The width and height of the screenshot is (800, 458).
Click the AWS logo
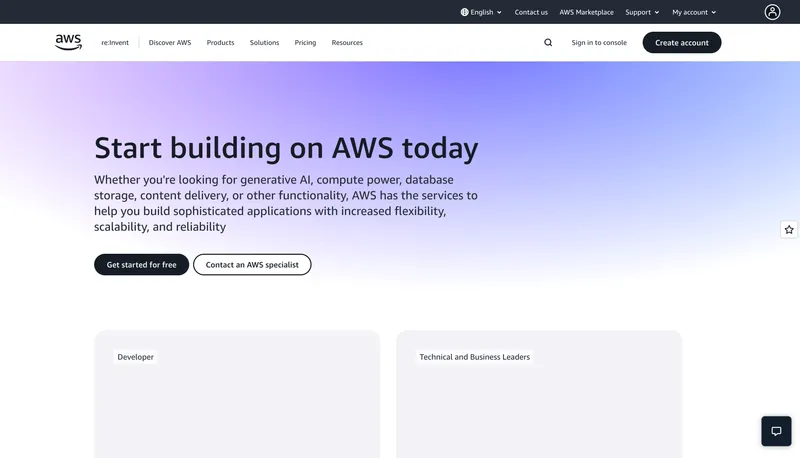68,42
